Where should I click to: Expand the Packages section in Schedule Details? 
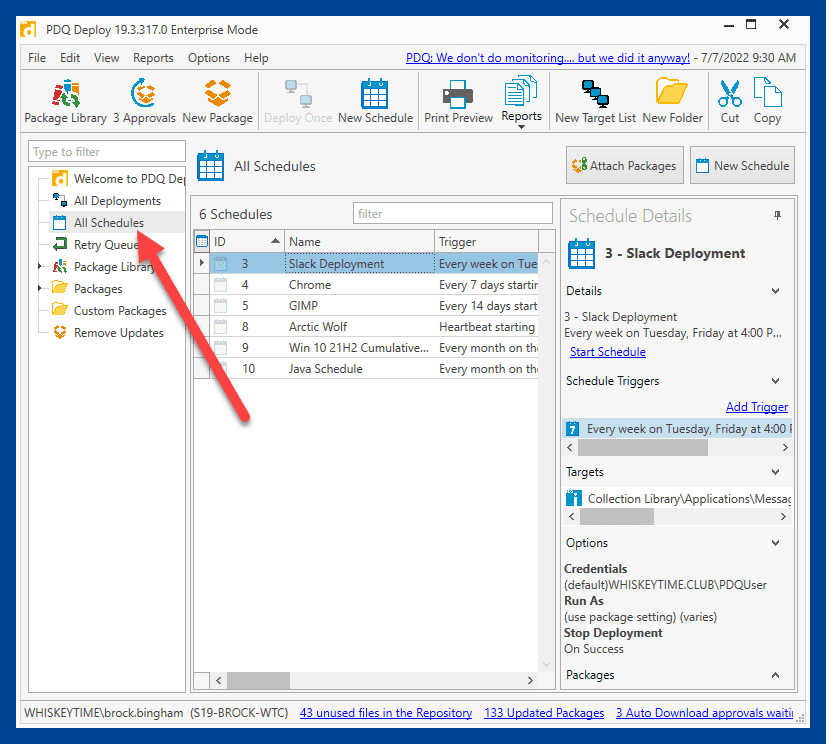775,675
